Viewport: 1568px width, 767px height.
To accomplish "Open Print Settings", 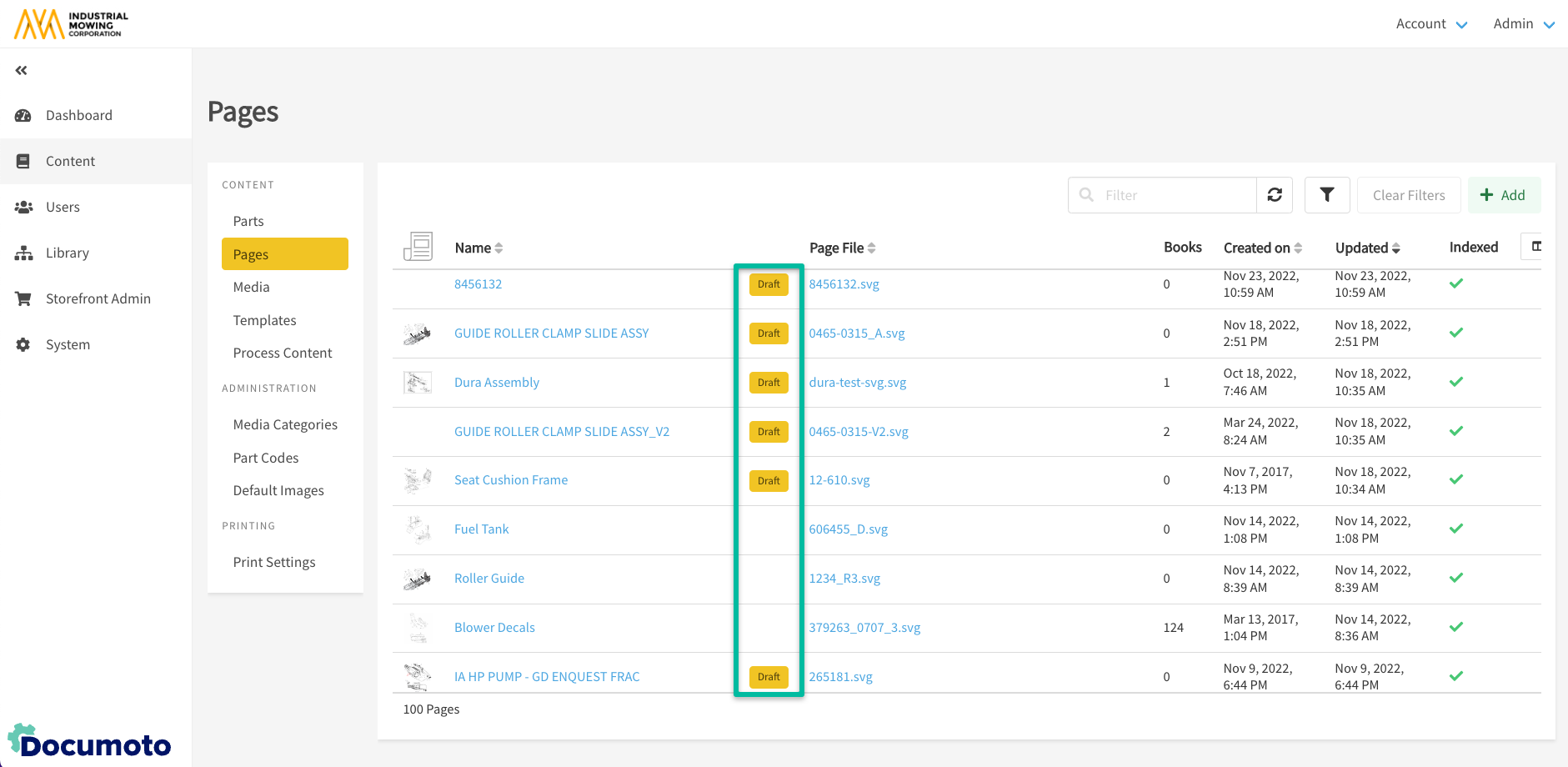I will pyautogui.click(x=274, y=563).
